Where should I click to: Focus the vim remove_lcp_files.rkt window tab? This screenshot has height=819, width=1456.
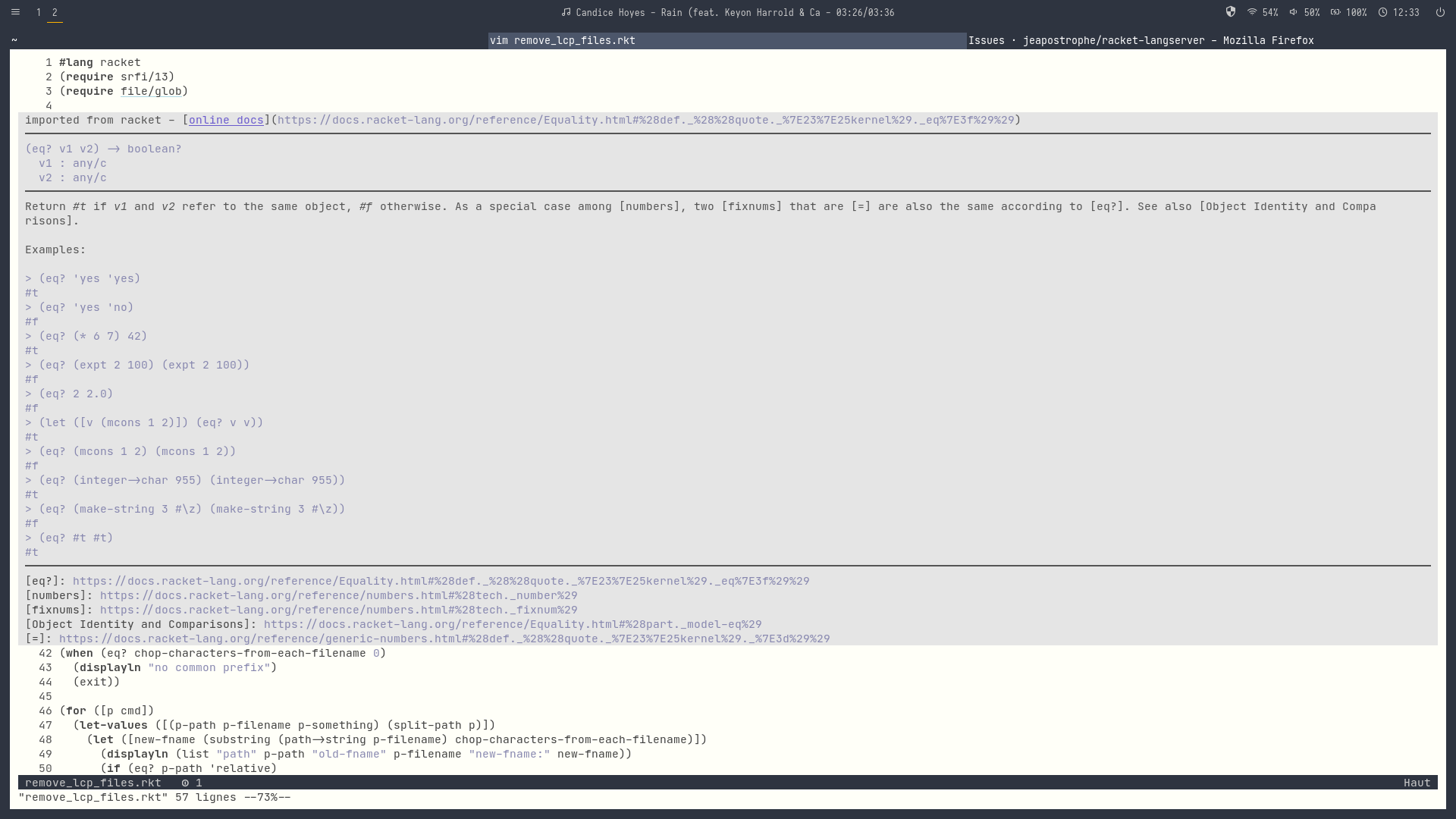click(562, 41)
